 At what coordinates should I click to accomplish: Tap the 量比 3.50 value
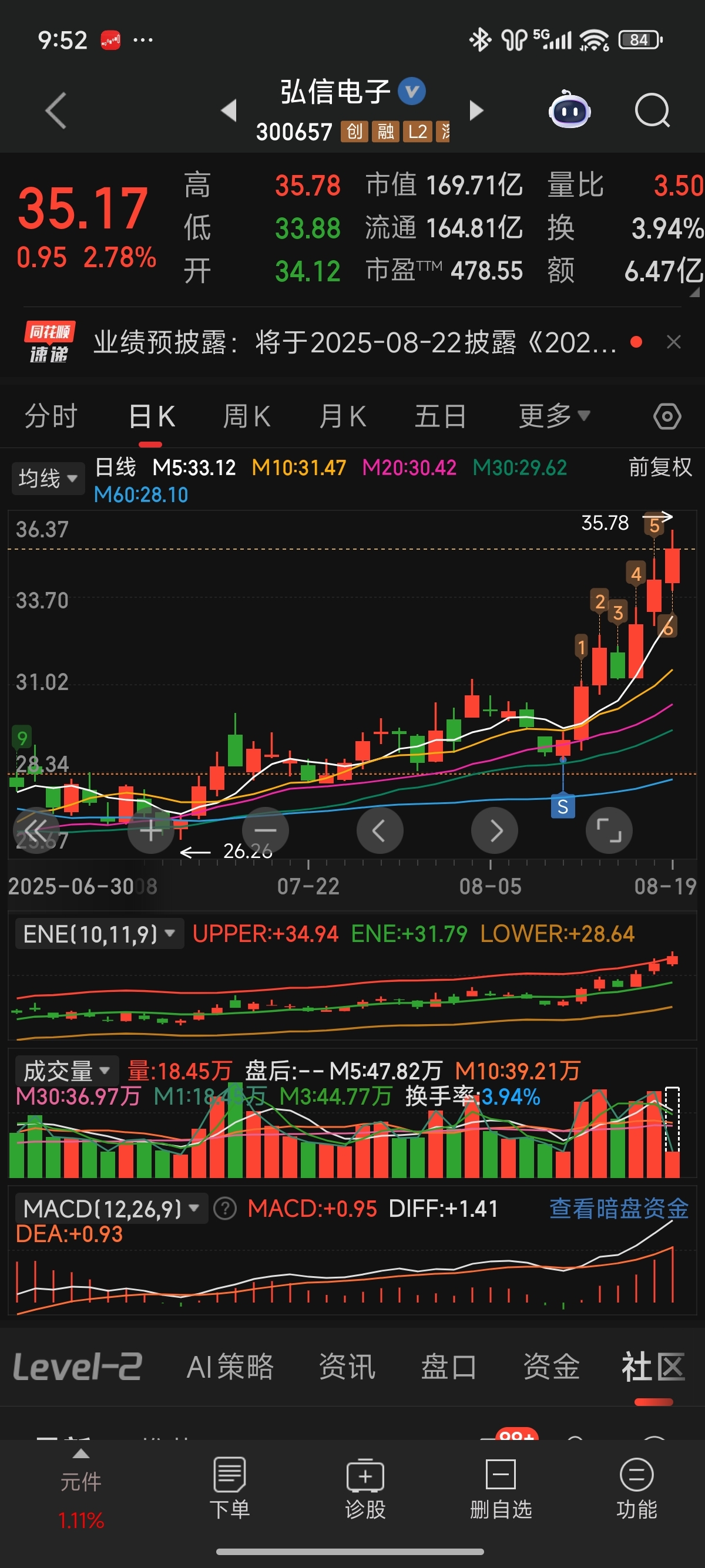tap(678, 185)
